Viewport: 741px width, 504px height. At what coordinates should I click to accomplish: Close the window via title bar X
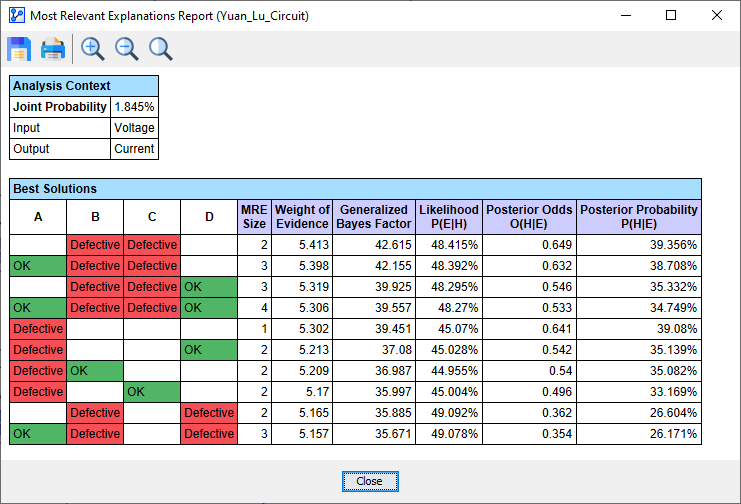(x=716, y=16)
